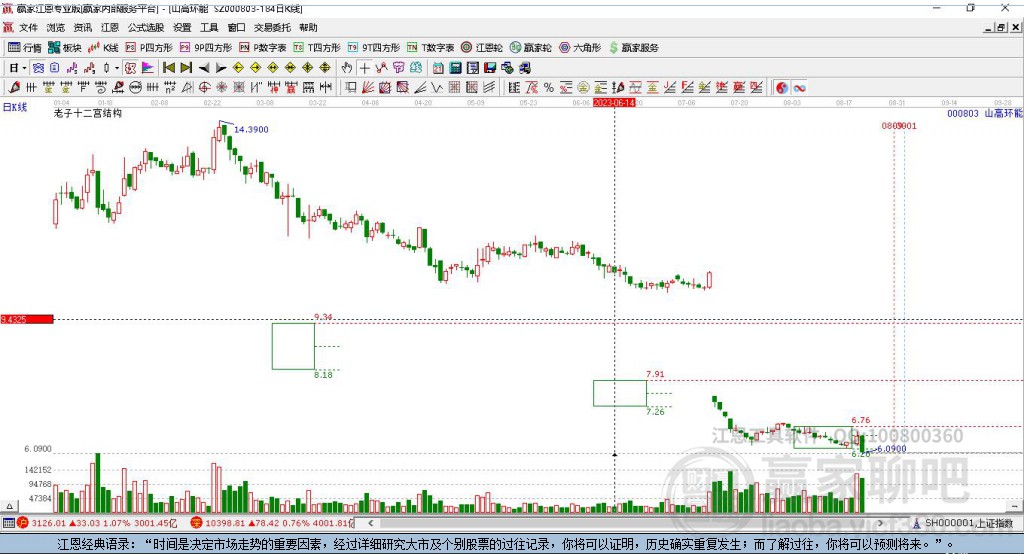
Task: Open the 板块 sector view
Action: point(64,48)
